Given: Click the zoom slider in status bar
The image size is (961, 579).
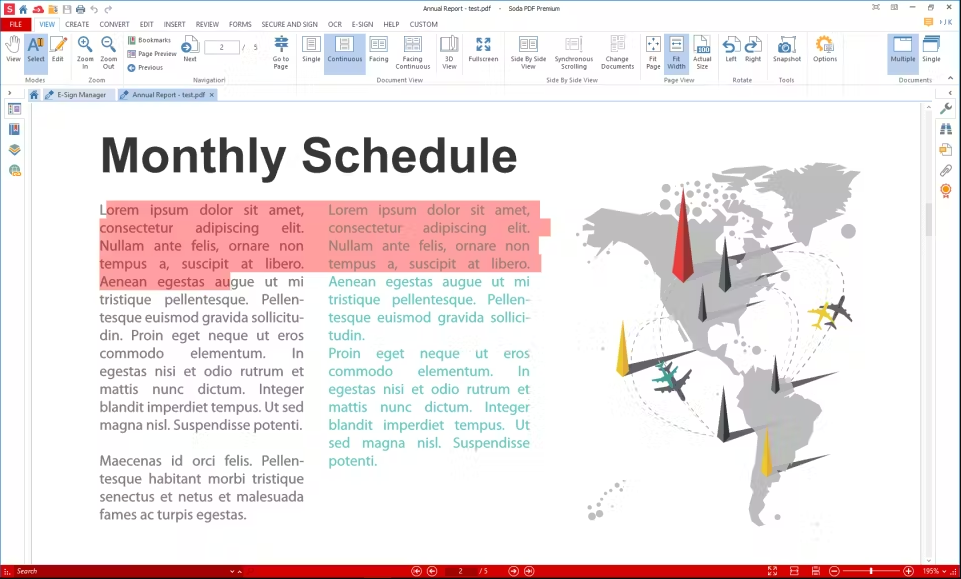Looking at the screenshot, I should pos(871,571).
